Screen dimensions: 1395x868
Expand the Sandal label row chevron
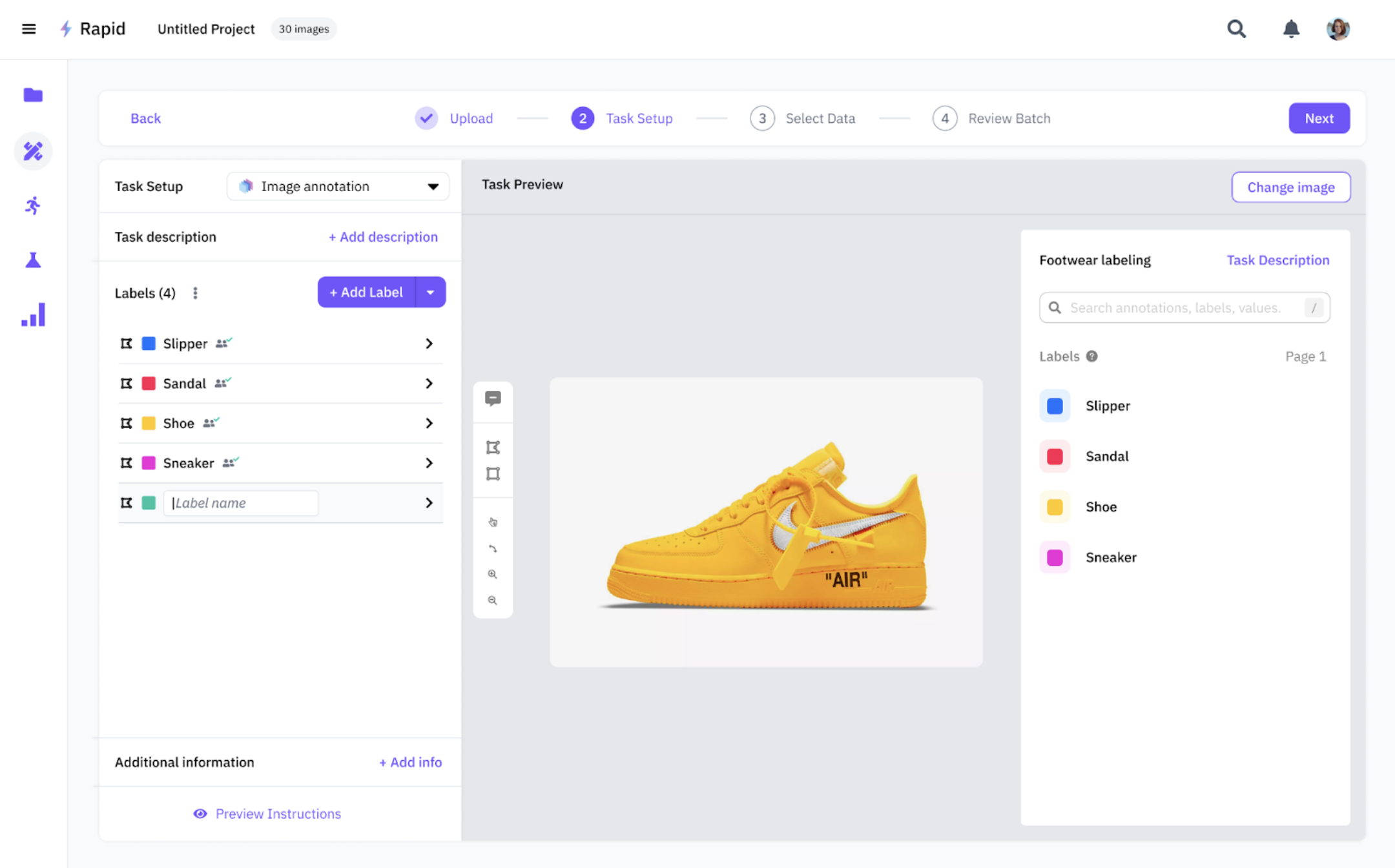429,384
